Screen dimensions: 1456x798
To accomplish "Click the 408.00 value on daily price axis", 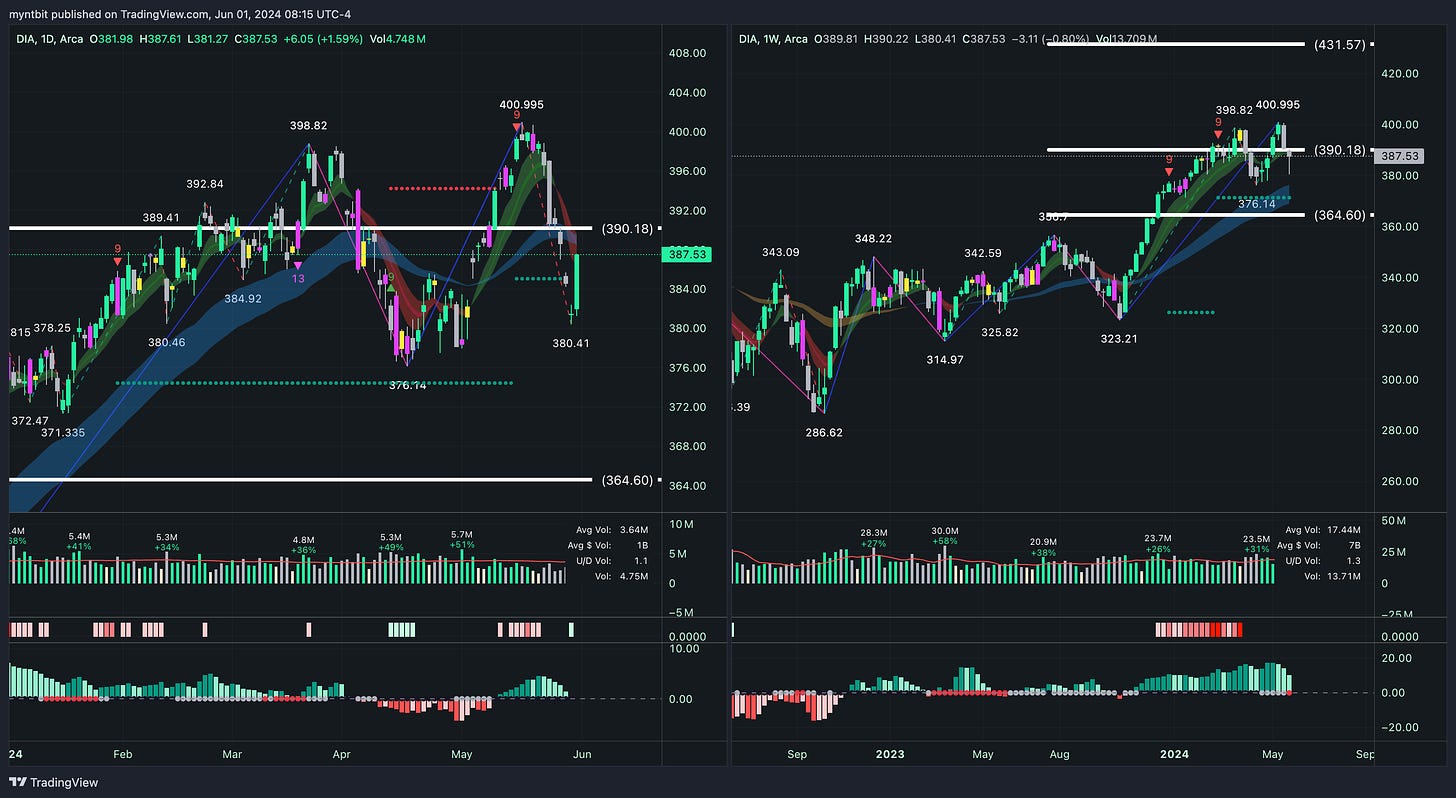I will point(687,53).
